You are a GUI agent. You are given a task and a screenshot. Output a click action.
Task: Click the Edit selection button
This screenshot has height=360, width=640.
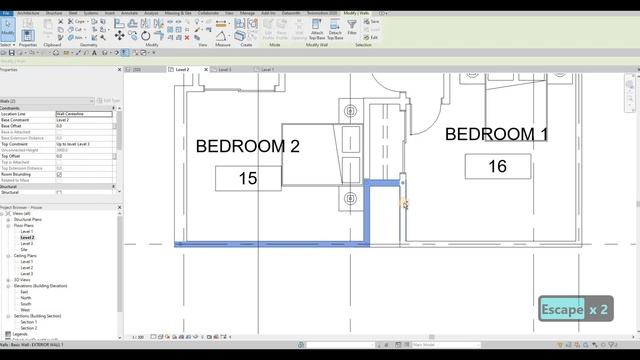(x=371, y=37)
